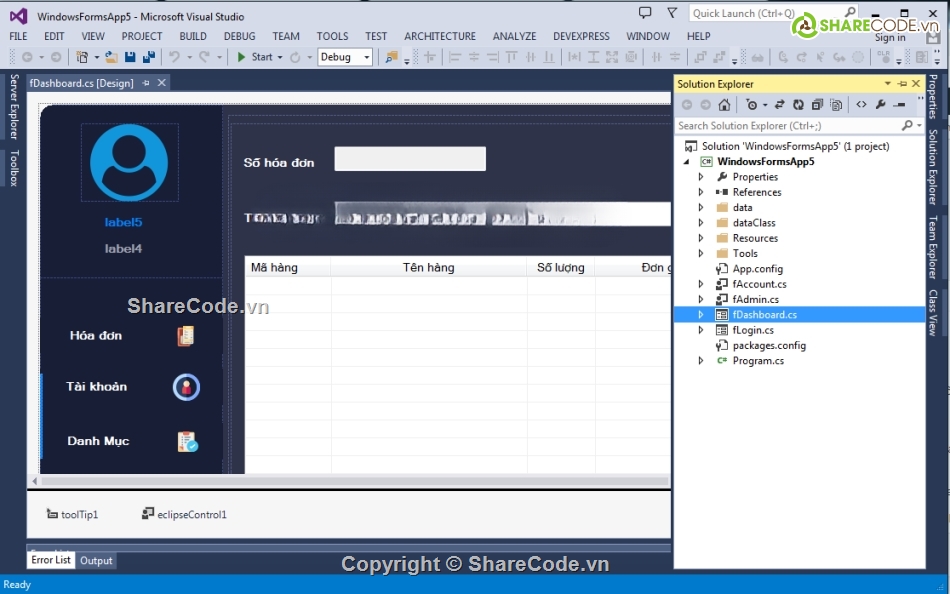Image resolution: width=950 pixels, height=594 pixels.
Task: Click the Redo arrow icon
Action: 204,57
